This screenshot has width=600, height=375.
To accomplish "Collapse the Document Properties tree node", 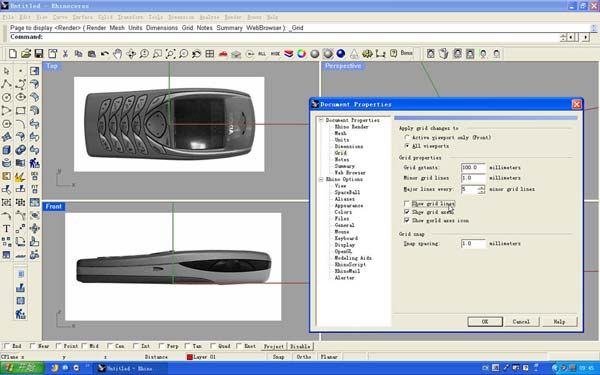I will click(x=321, y=120).
